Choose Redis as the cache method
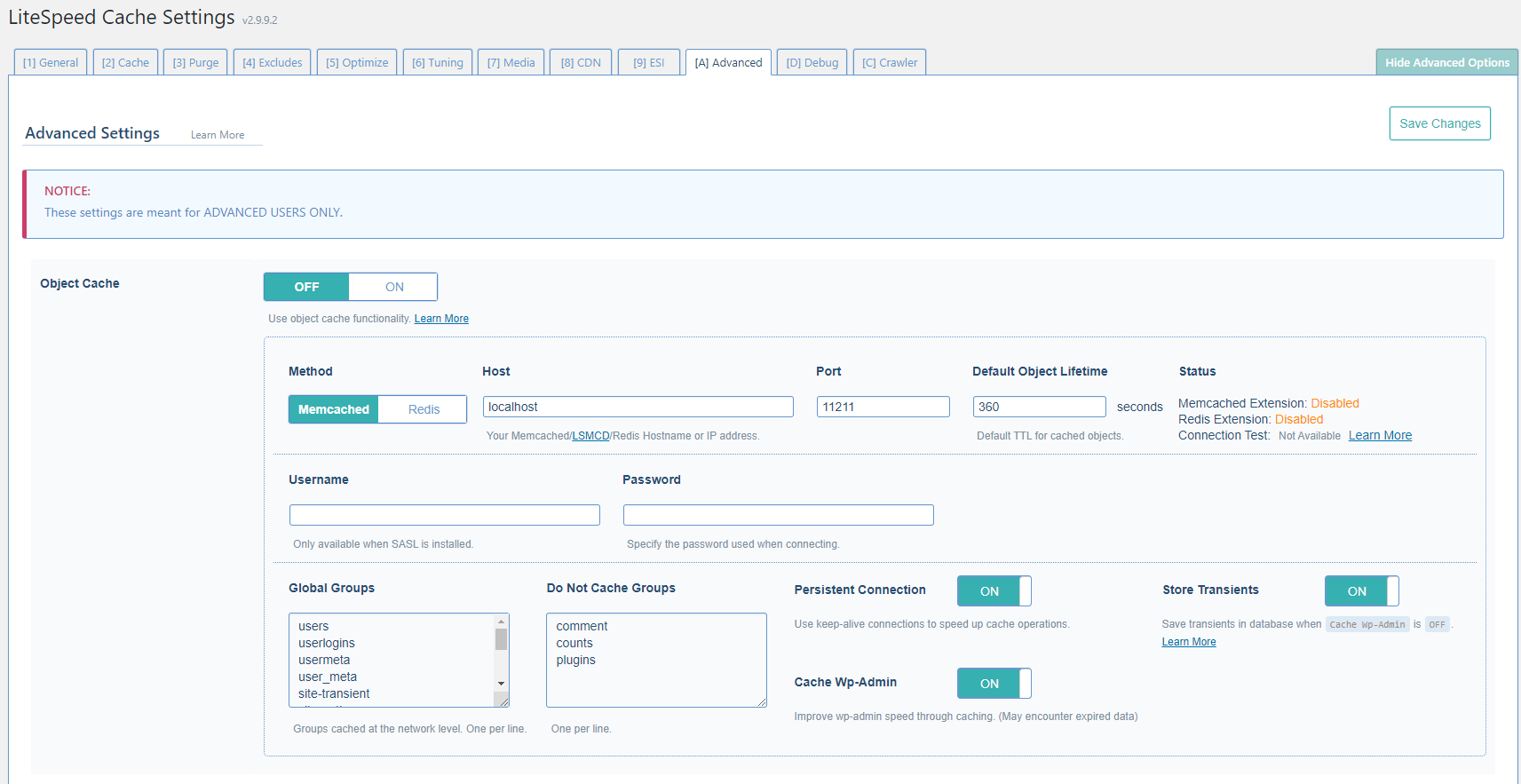The height and width of the screenshot is (784, 1521). pyautogui.click(x=424, y=409)
